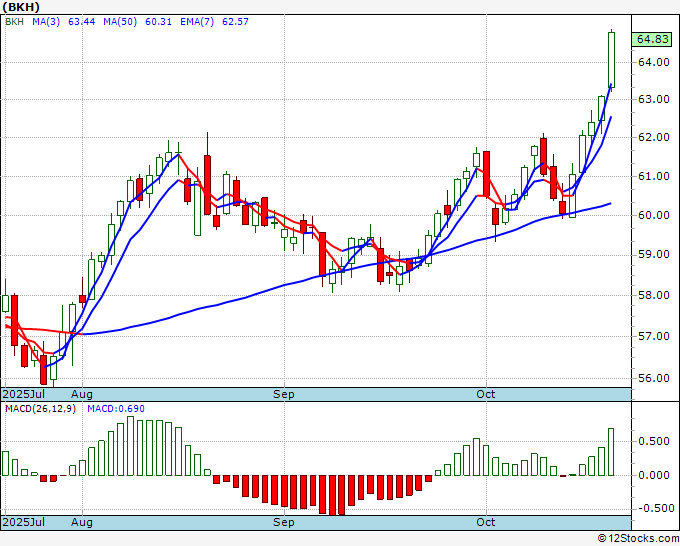Click the 59.00 price axis label
Image resolution: width=680 pixels, height=546 pixels.
(654, 255)
